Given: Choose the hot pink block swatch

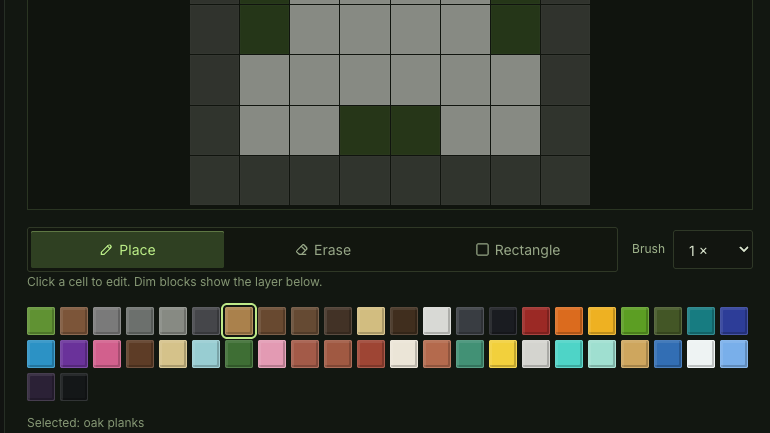Looking at the screenshot, I should click(x=107, y=353).
